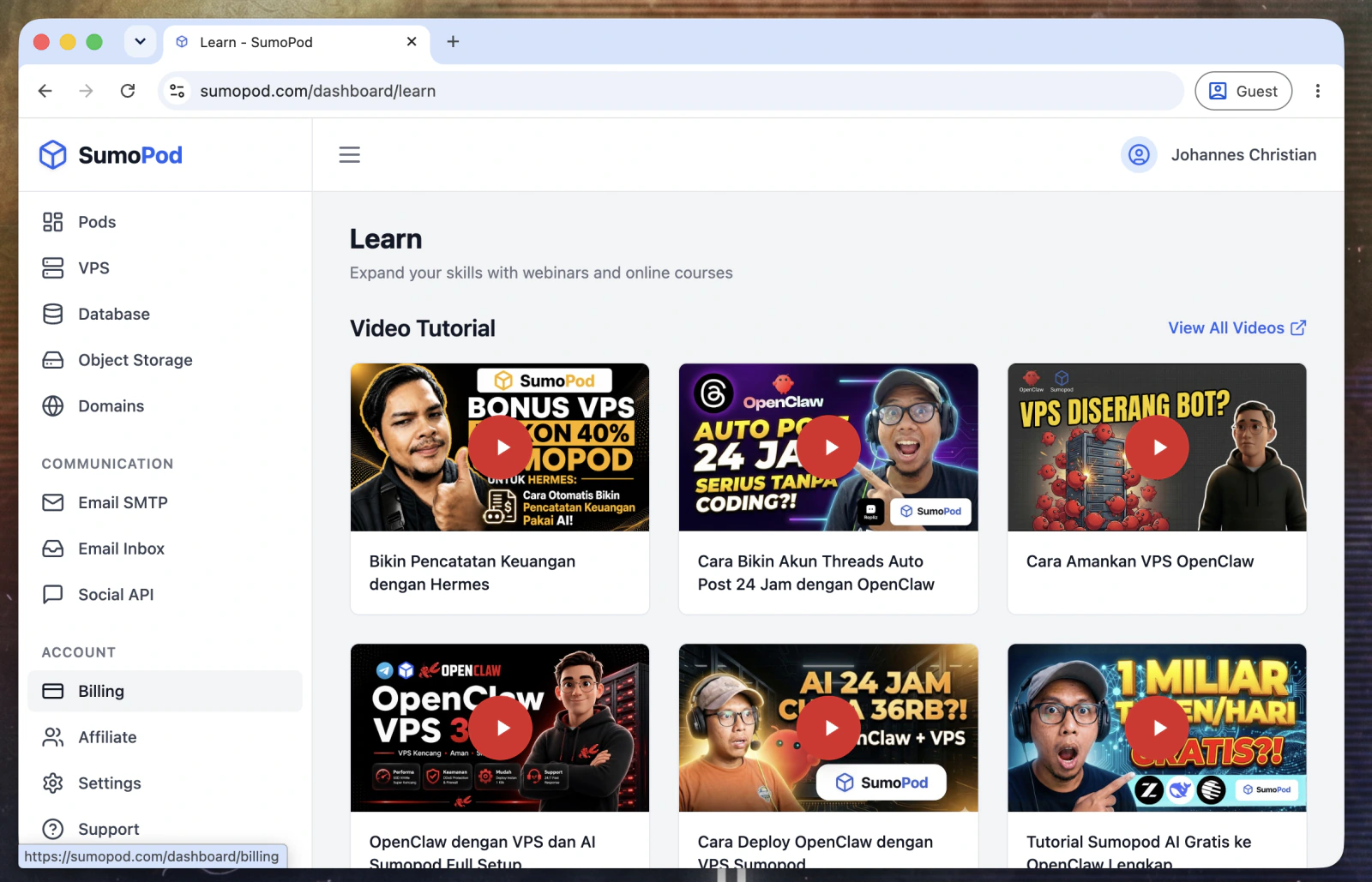Navigate to Affiliate in the sidebar

coord(165,737)
